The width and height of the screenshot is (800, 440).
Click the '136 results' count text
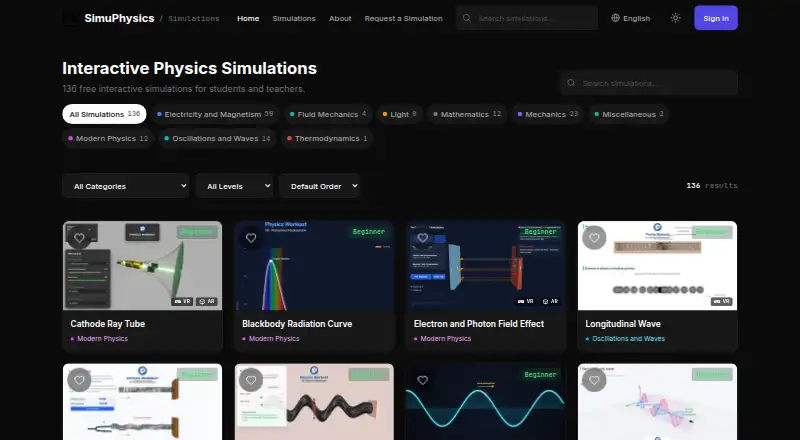coord(712,186)
